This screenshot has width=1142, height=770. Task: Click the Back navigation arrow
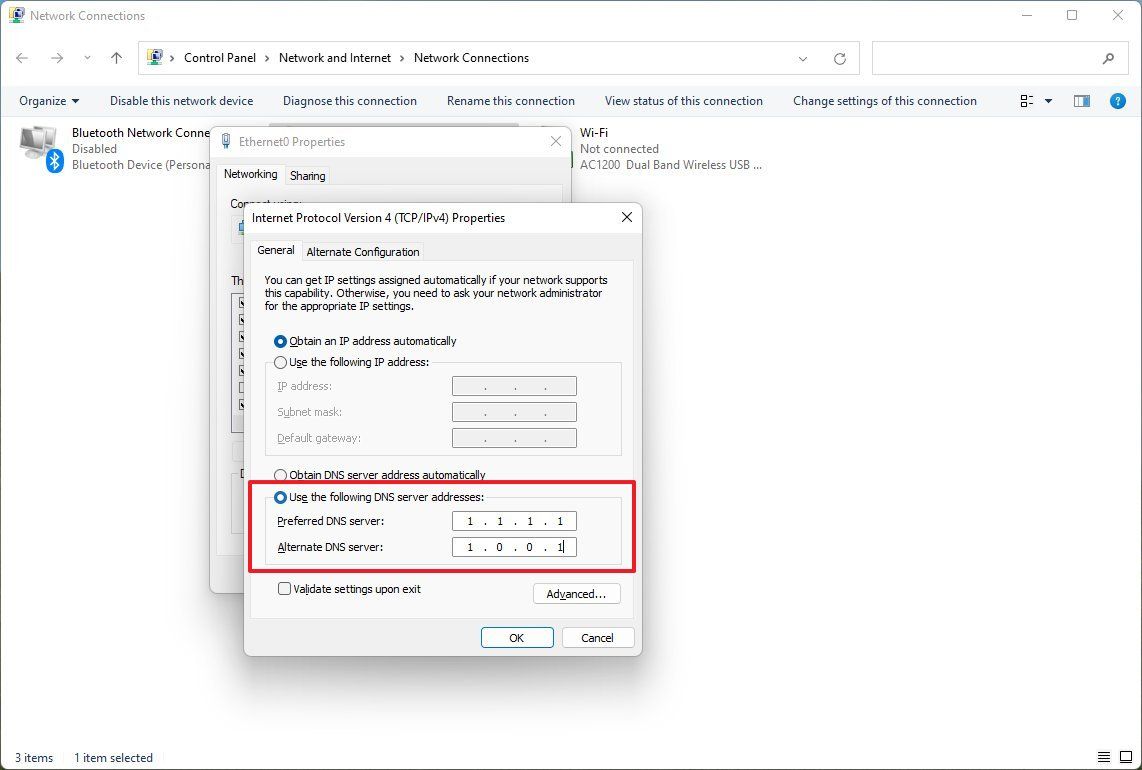pyautogui.click(x=22, y=58)
